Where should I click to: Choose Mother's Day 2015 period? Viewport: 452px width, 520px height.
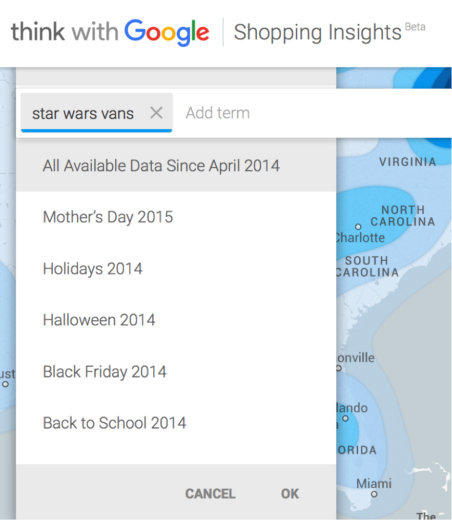click(x=176, y=217)
